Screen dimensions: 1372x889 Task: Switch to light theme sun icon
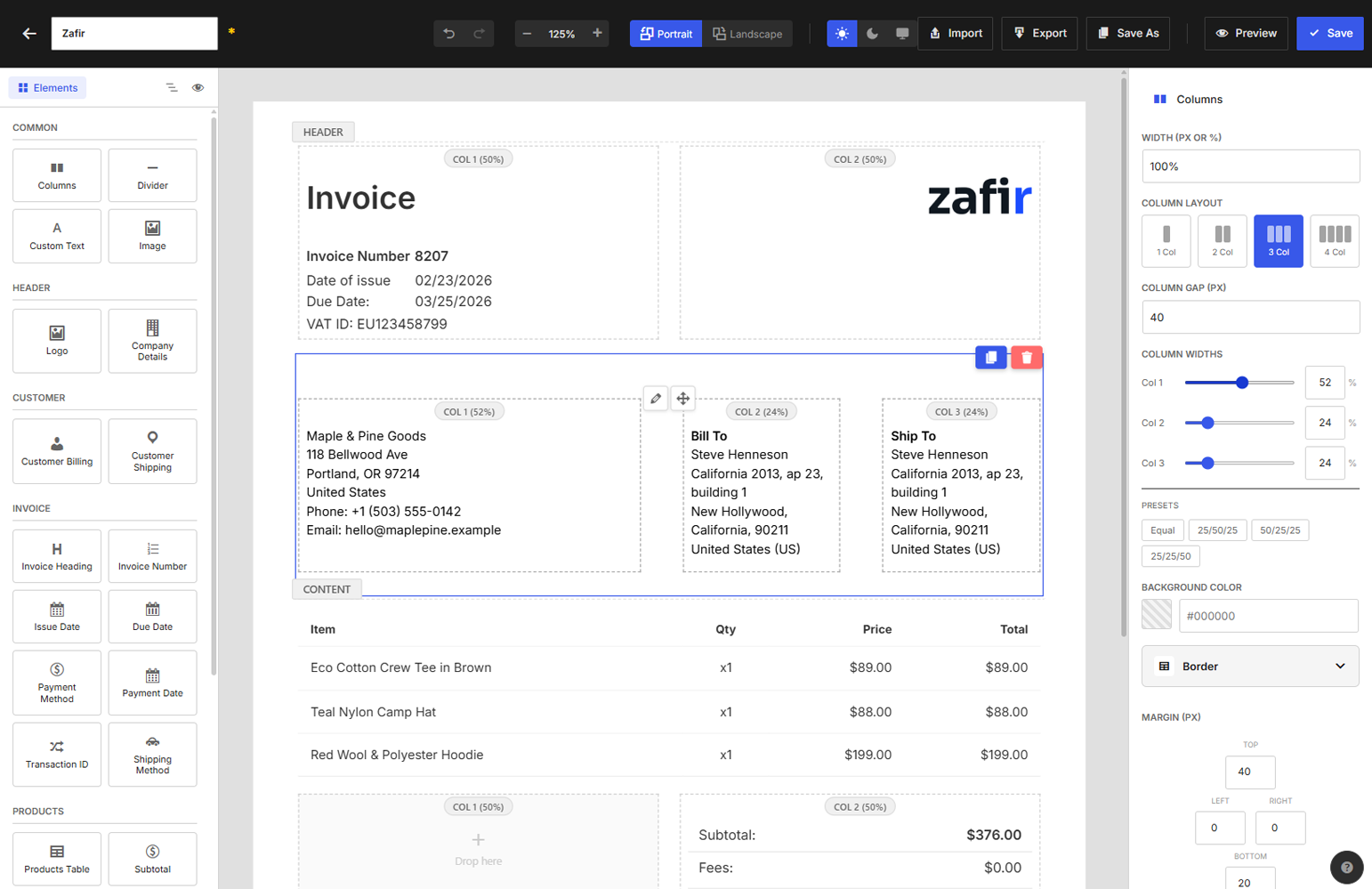[x=842, y=34]
